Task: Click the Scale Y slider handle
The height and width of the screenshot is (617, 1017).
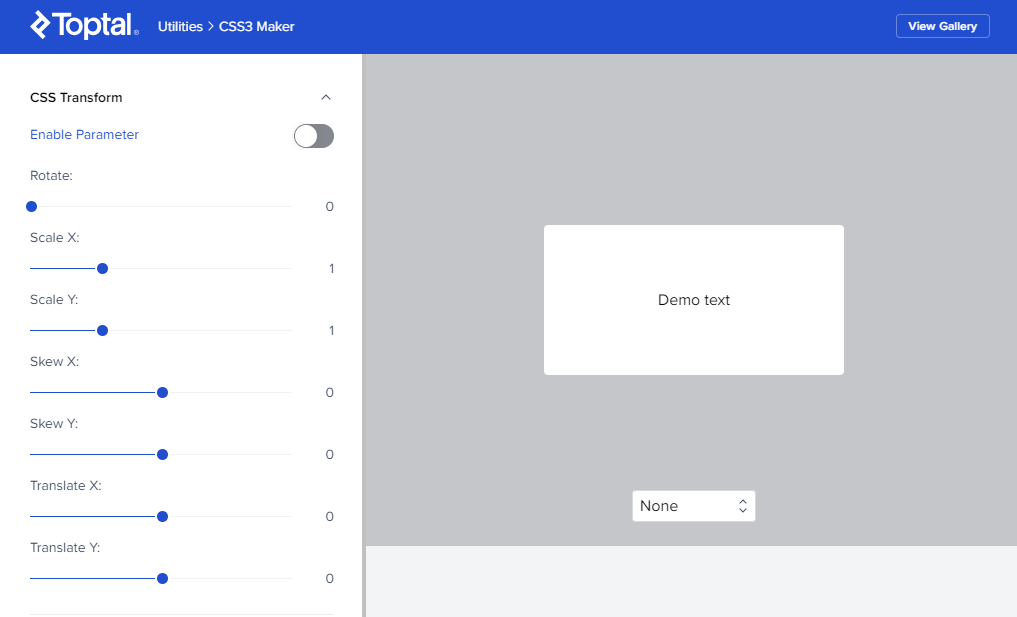Action: coord(102,331)
